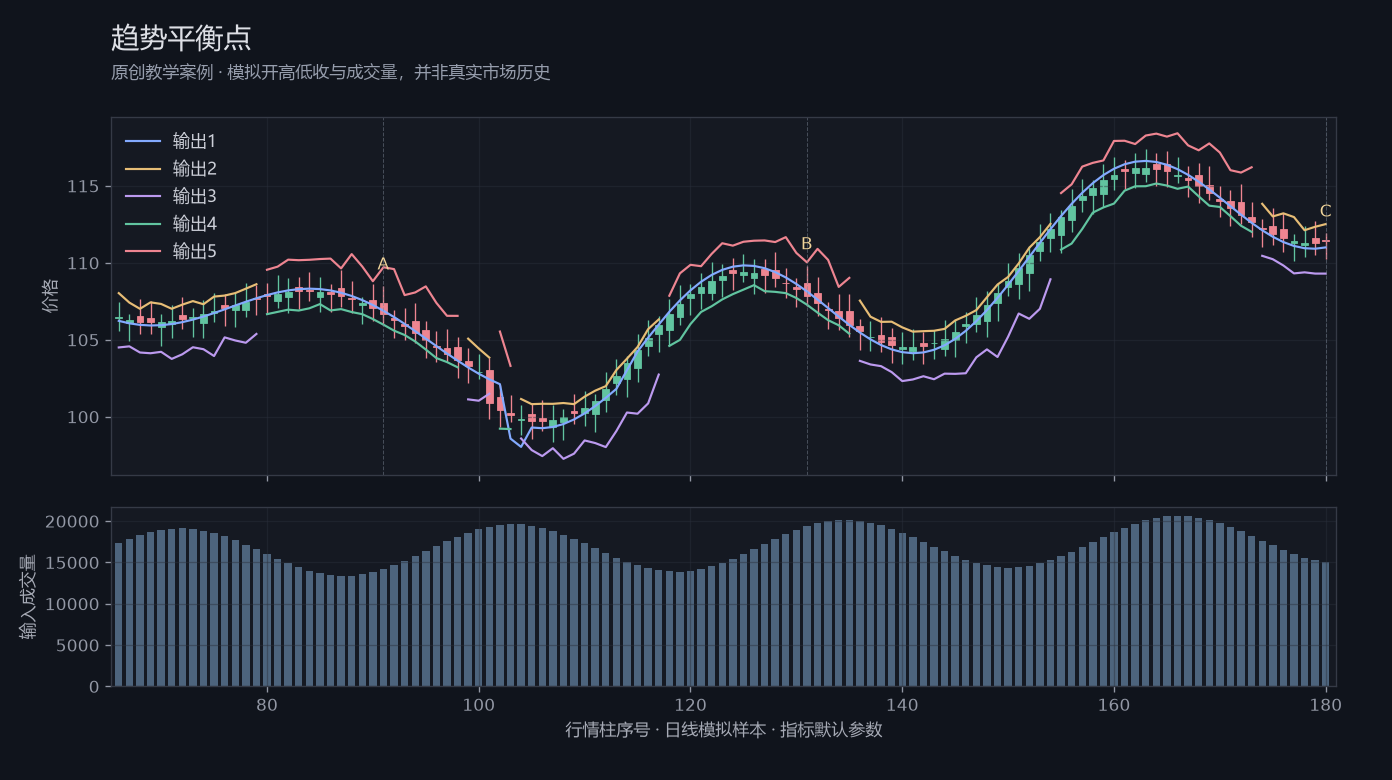The height and width of the screenshot is (780, 1392).
Task: Click the 输入成交量 axis label
Action: pos(27,597)
